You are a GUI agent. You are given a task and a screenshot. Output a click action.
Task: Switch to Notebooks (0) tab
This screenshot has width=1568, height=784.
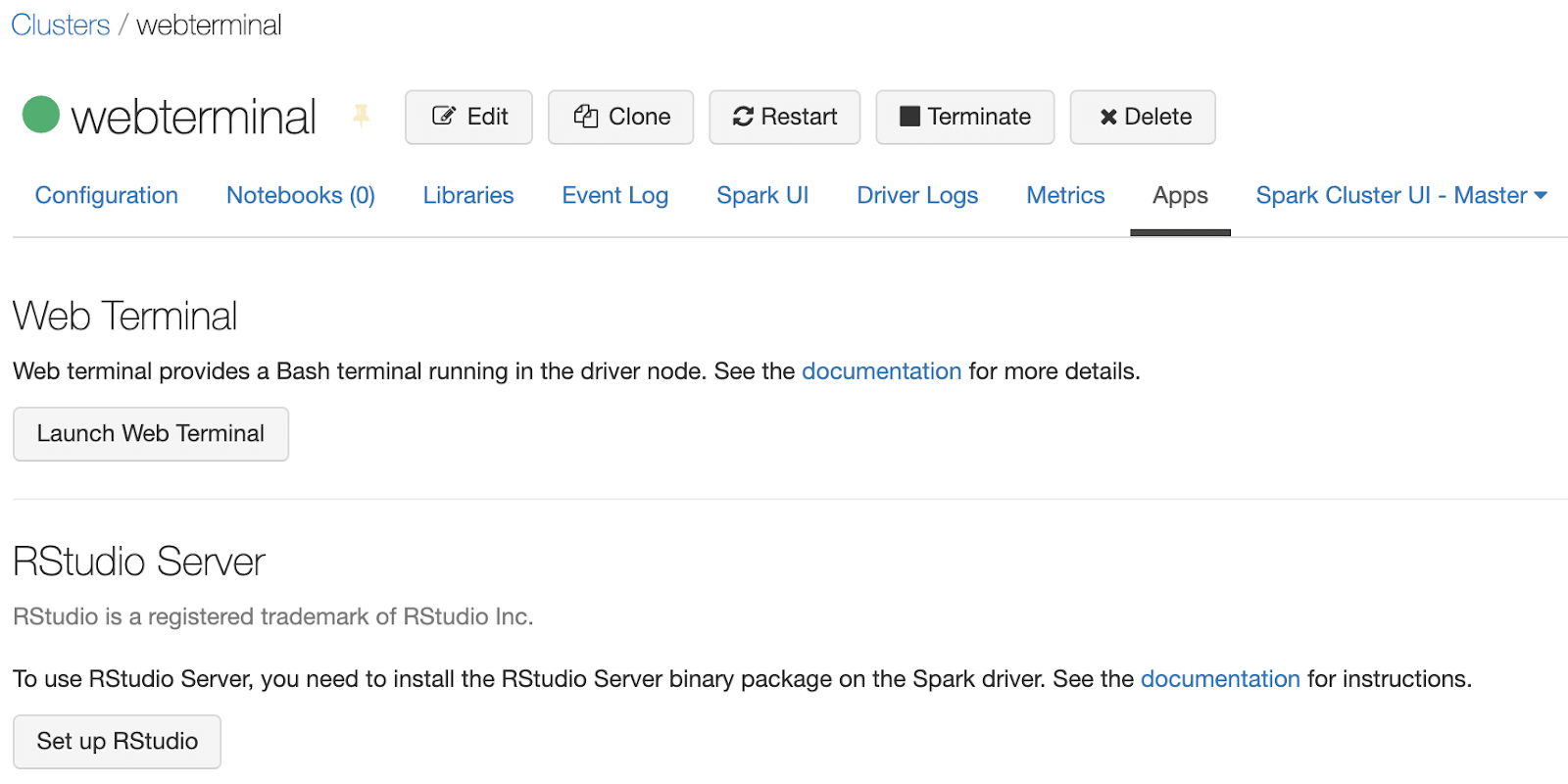click(x=301, y=196)
